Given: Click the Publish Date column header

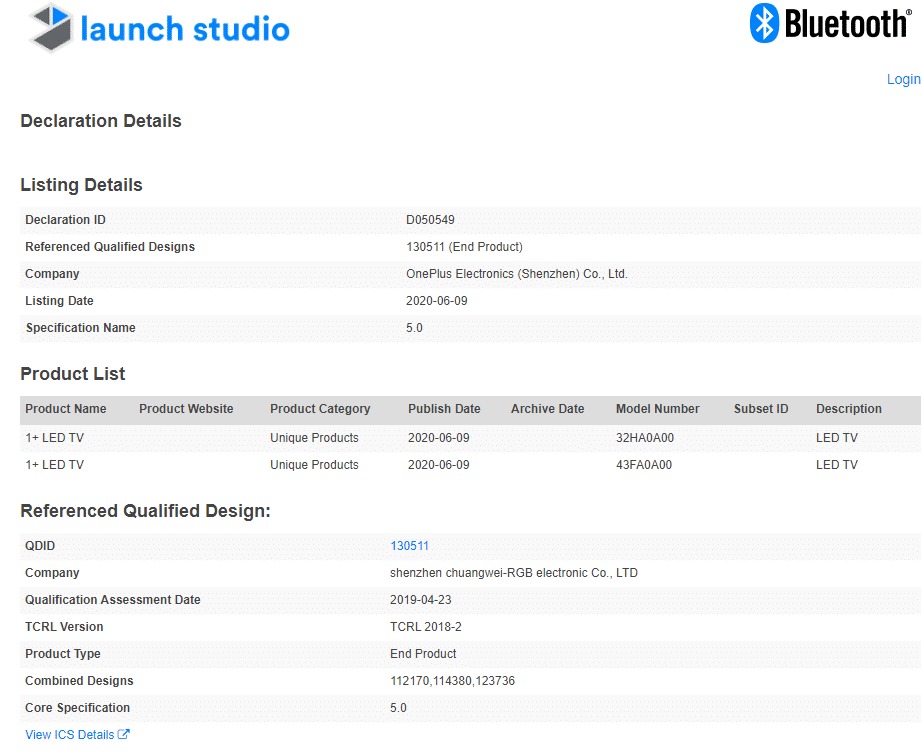Looking at the screenshot, I should pyautogui.click(x=444, y=409).
